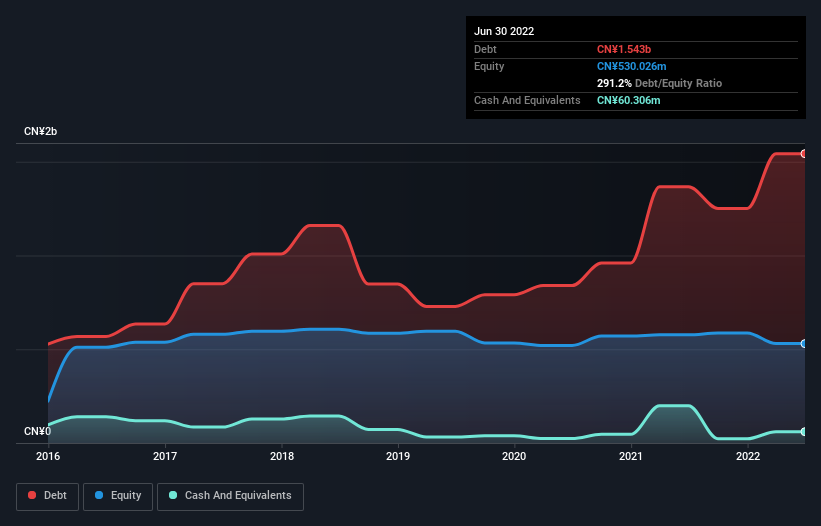Click the CN¥530.026m equity value
Viewport: 821px width, 526px height.
pos(631,66)
